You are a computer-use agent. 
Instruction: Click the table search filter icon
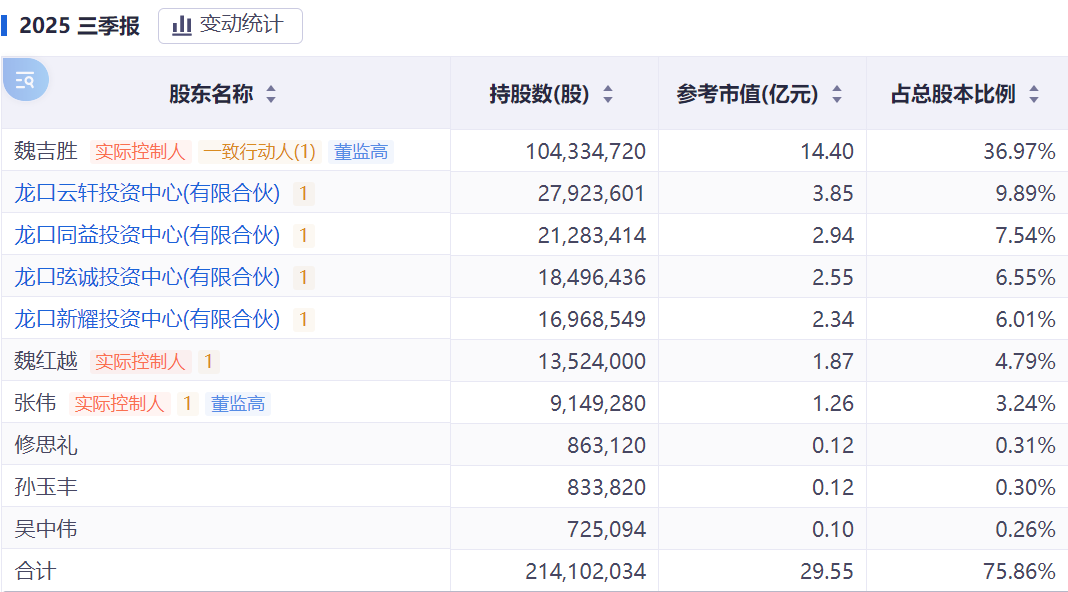[25, 80]
